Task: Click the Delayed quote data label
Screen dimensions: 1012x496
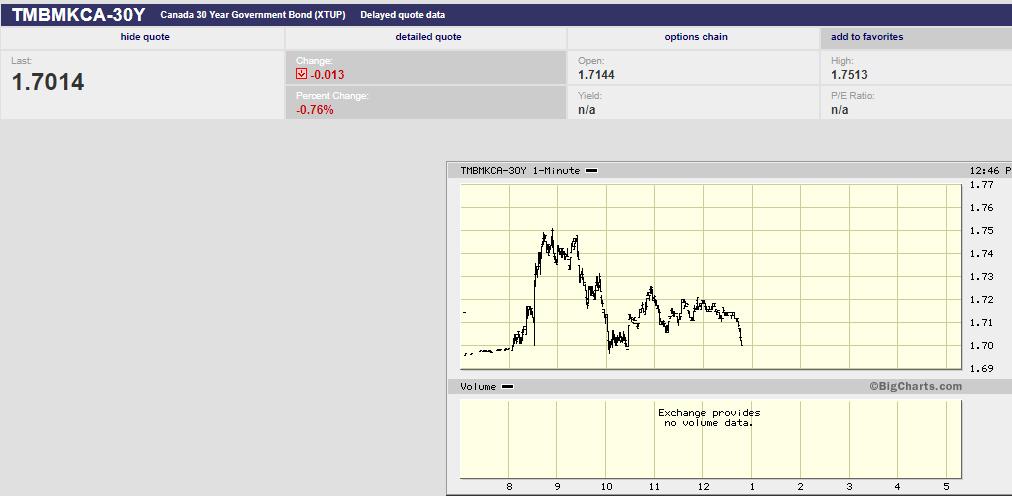Action: pos(402,15)
